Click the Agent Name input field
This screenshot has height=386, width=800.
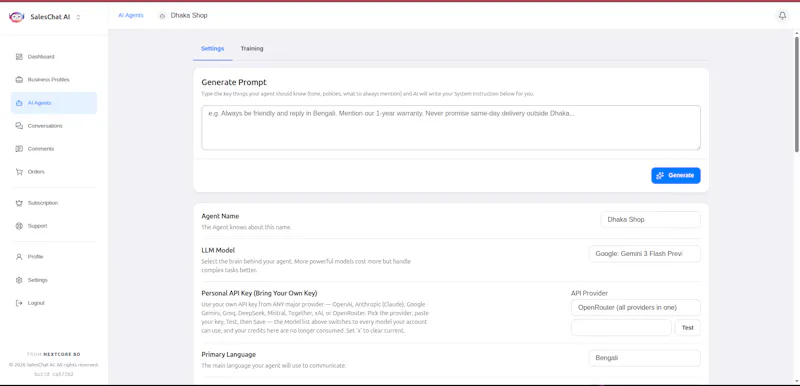click(651, 220)
